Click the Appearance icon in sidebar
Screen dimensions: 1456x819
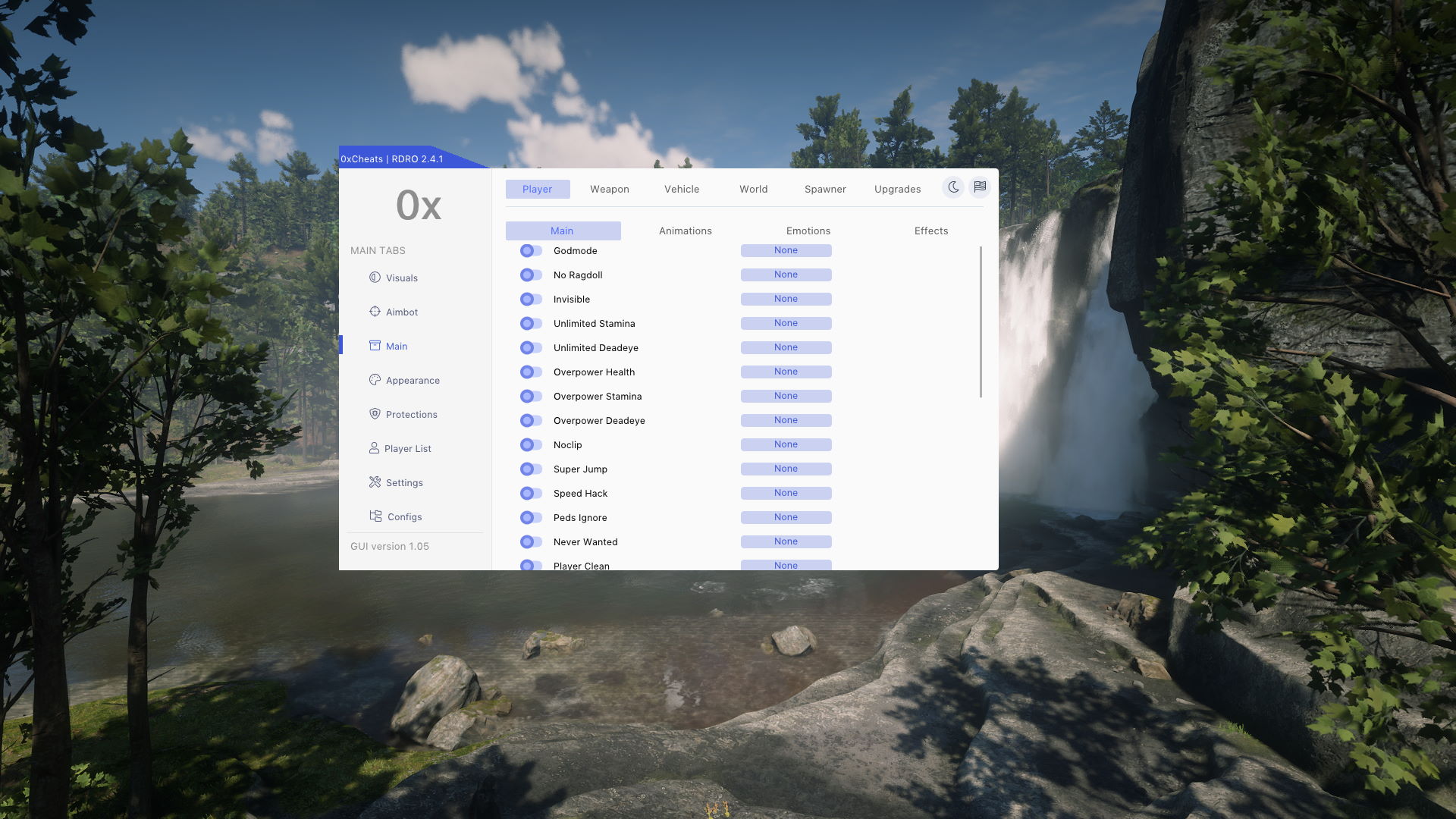tap(374, 381)
